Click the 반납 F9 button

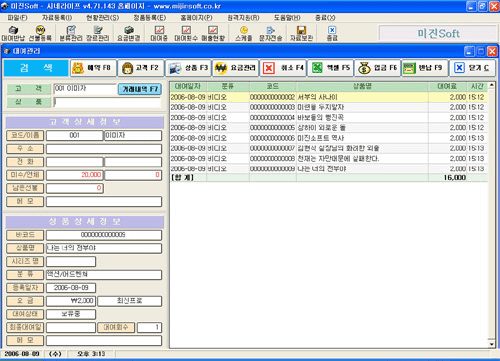(425, 68)
